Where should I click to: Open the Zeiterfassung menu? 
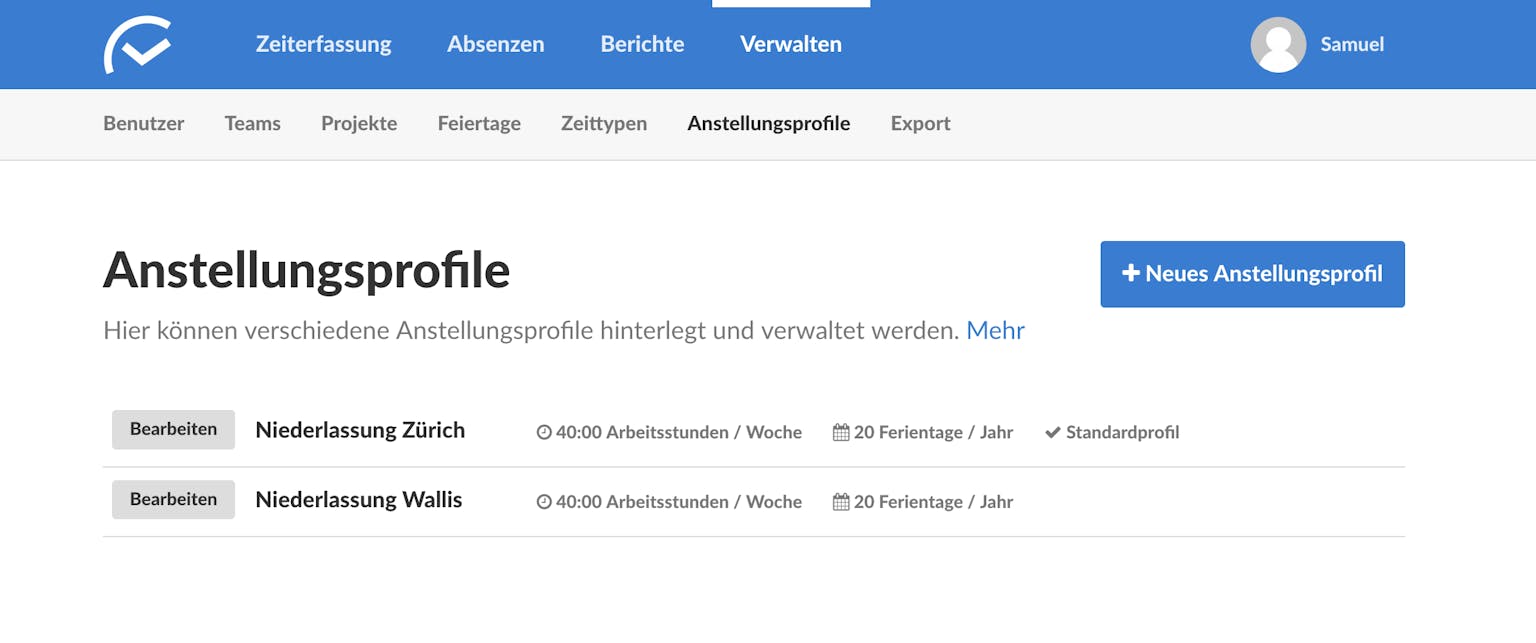click(324, 44)
